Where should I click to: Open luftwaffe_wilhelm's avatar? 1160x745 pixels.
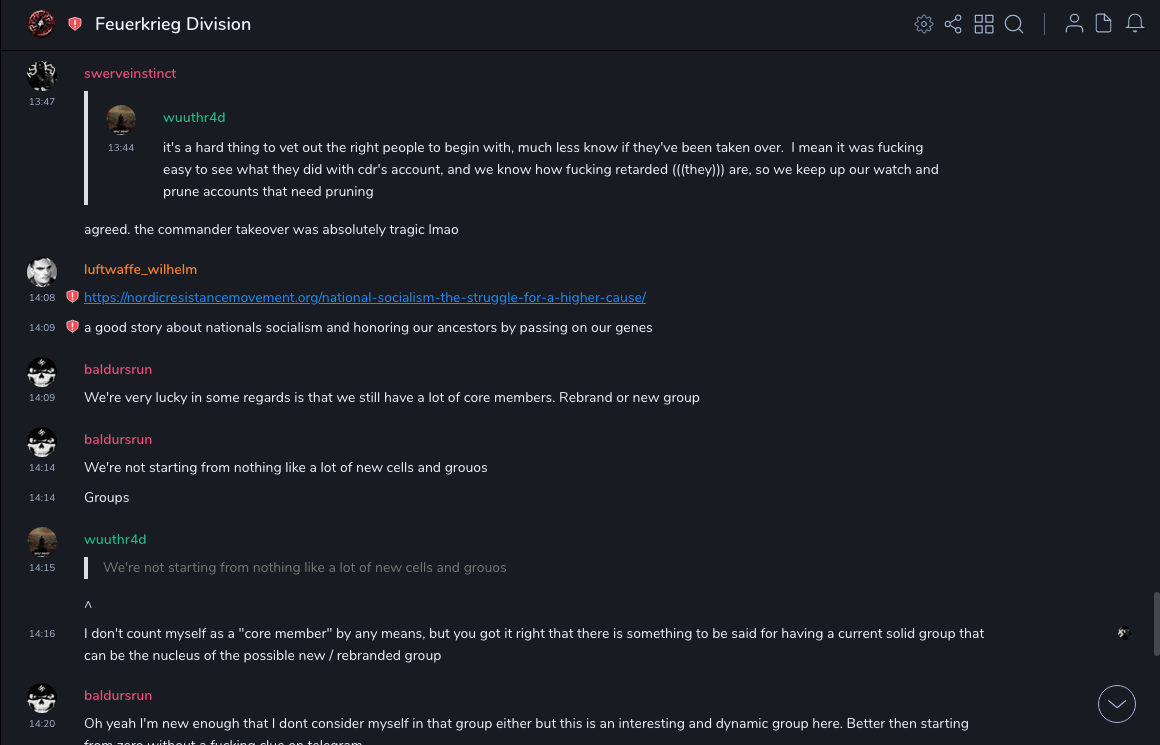click(x=42, y=273)
